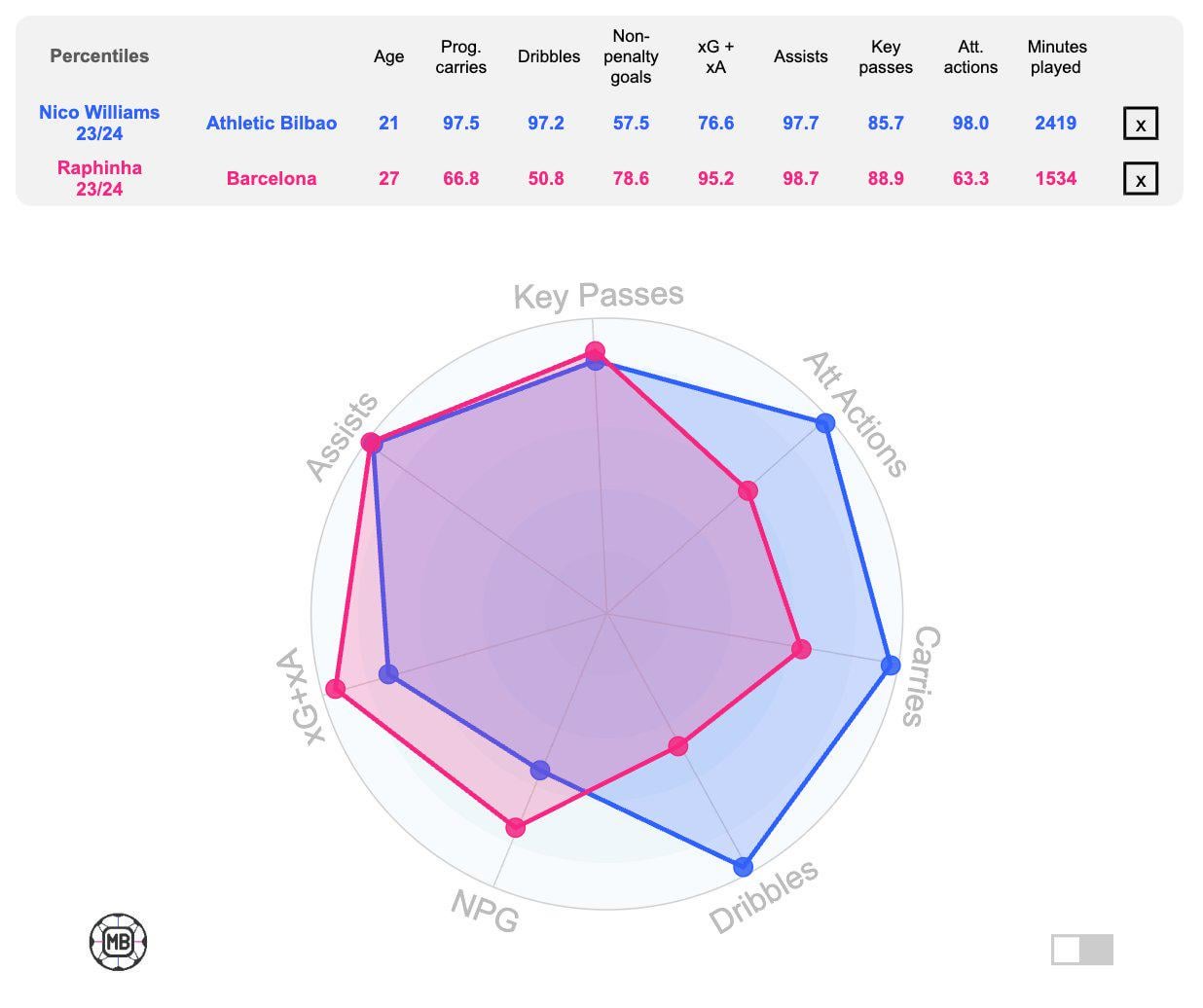Viewport: 1203px width, 1008px height.
Task: Click the Dribbles column header
Action: [549, 56]
